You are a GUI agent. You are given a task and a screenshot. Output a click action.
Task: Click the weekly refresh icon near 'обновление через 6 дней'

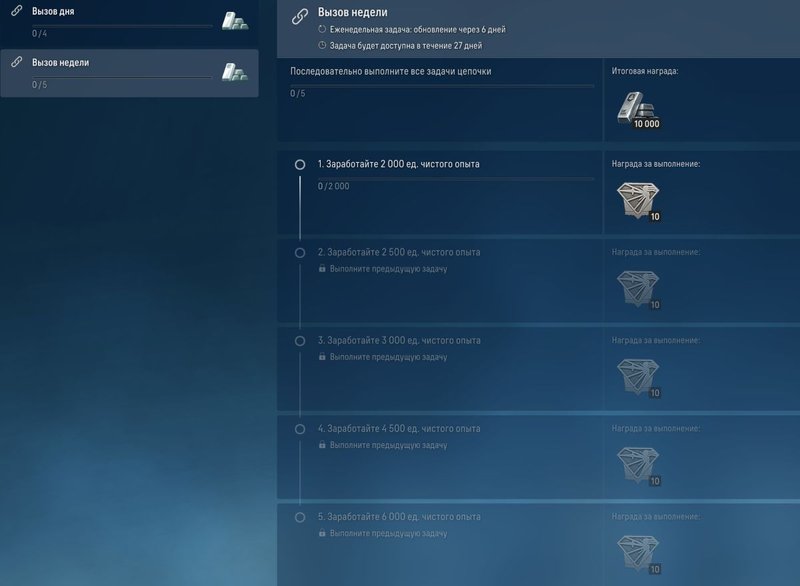point(322,30)
